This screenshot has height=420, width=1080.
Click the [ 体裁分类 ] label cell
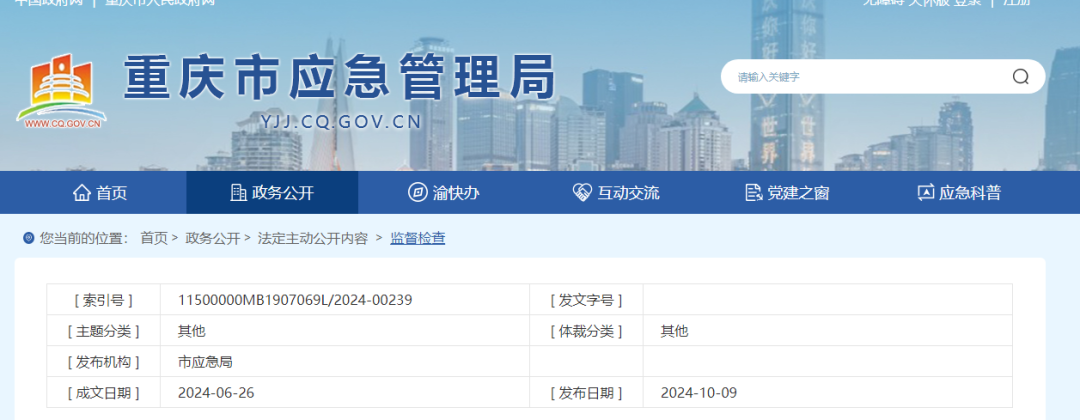586,330
